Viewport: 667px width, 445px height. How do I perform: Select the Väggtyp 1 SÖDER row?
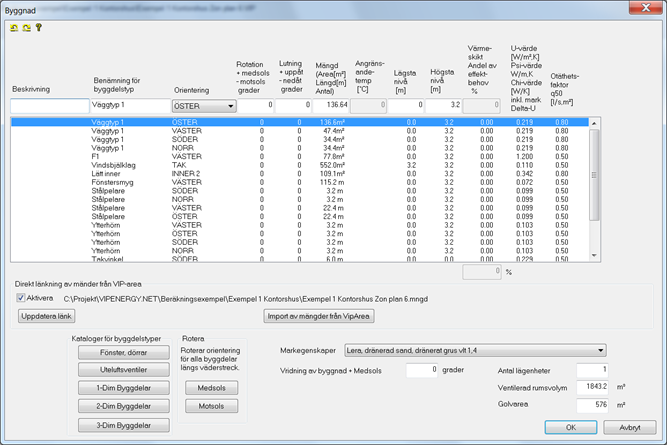click(x=300, y=140)
